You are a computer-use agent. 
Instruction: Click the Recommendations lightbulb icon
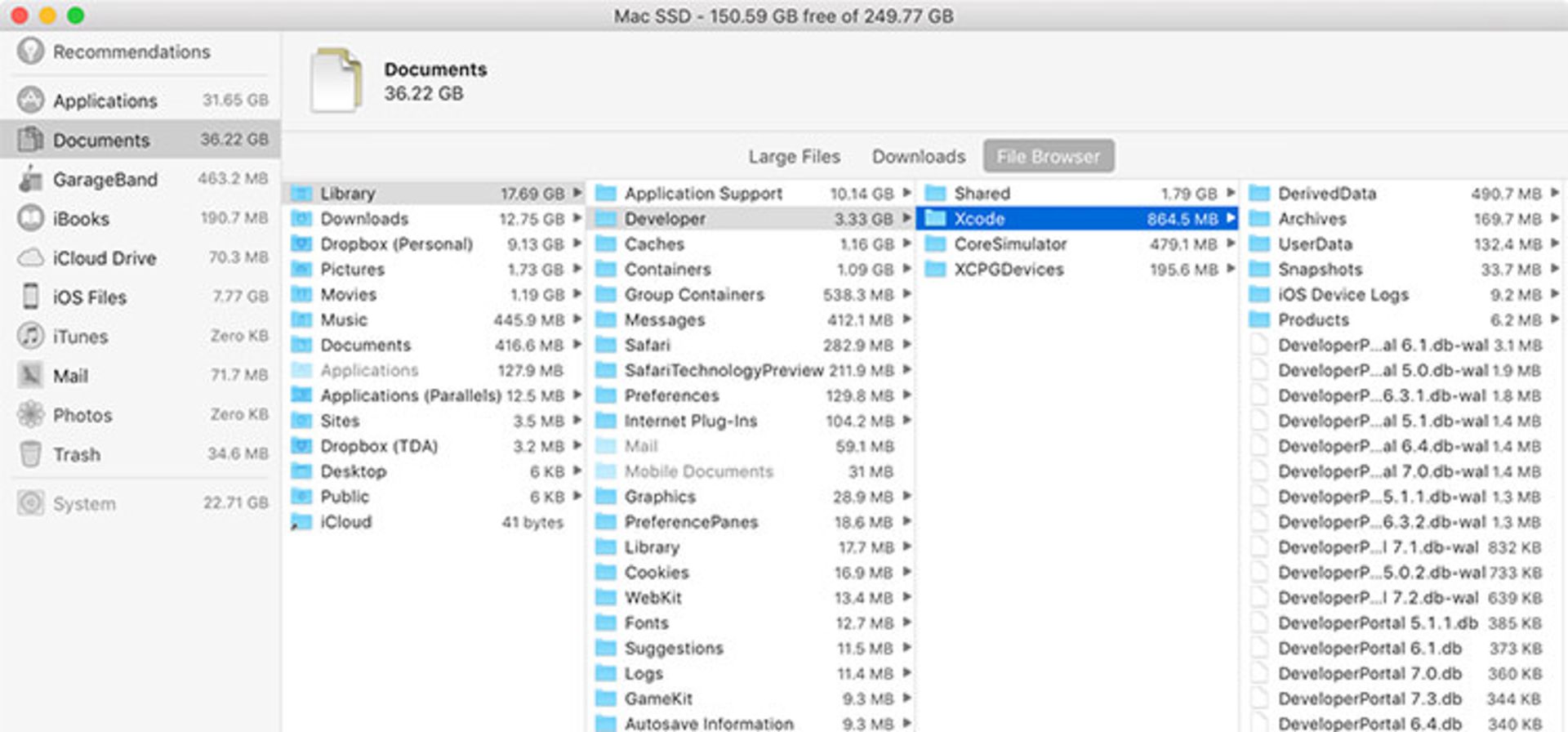[30, 51]
